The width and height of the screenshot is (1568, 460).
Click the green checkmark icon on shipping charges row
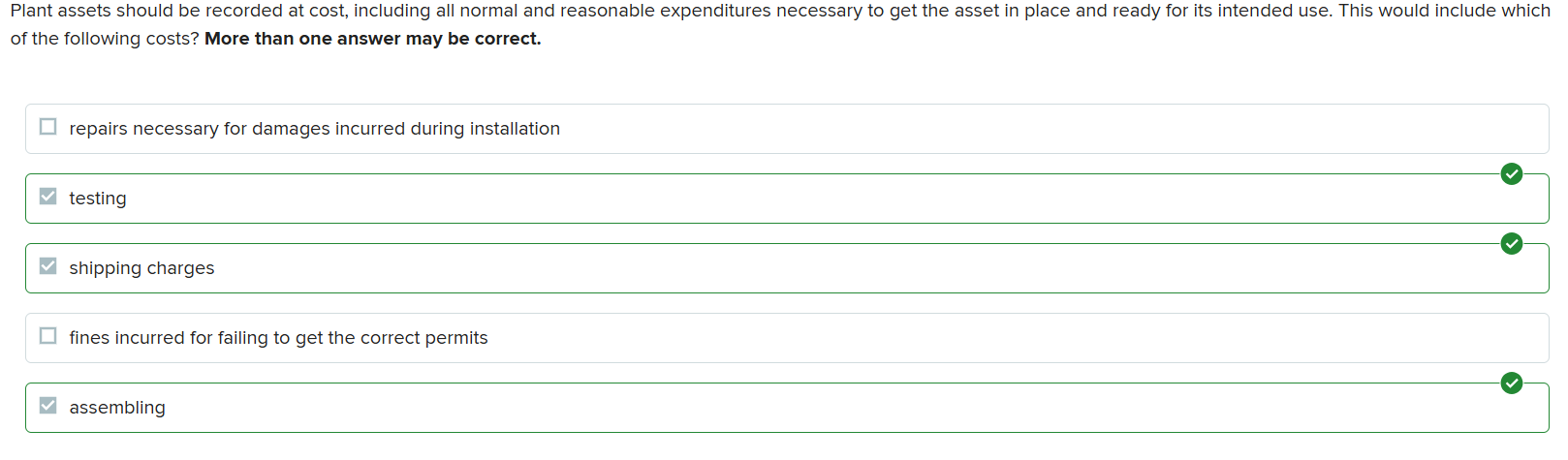pyautogui.click(x=1511, y=244)
